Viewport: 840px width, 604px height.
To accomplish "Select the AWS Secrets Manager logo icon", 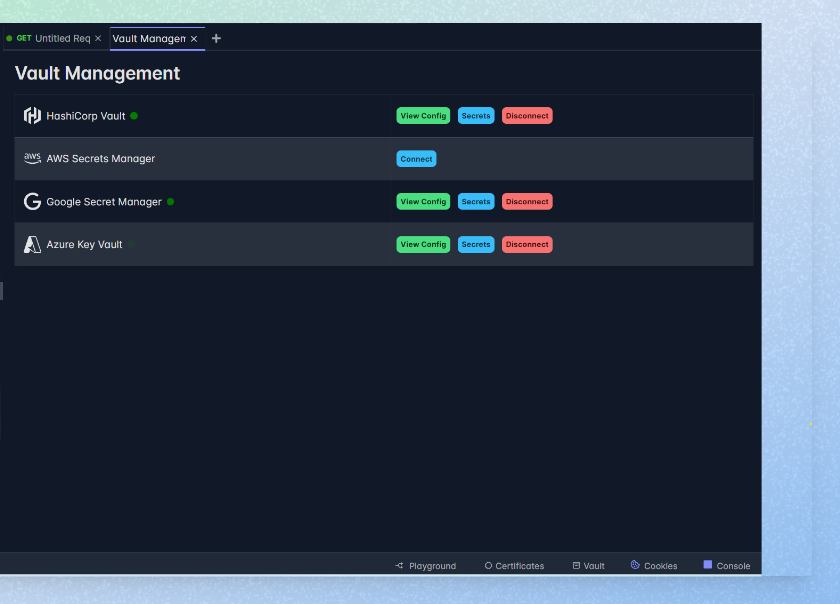I will [32, 158].
